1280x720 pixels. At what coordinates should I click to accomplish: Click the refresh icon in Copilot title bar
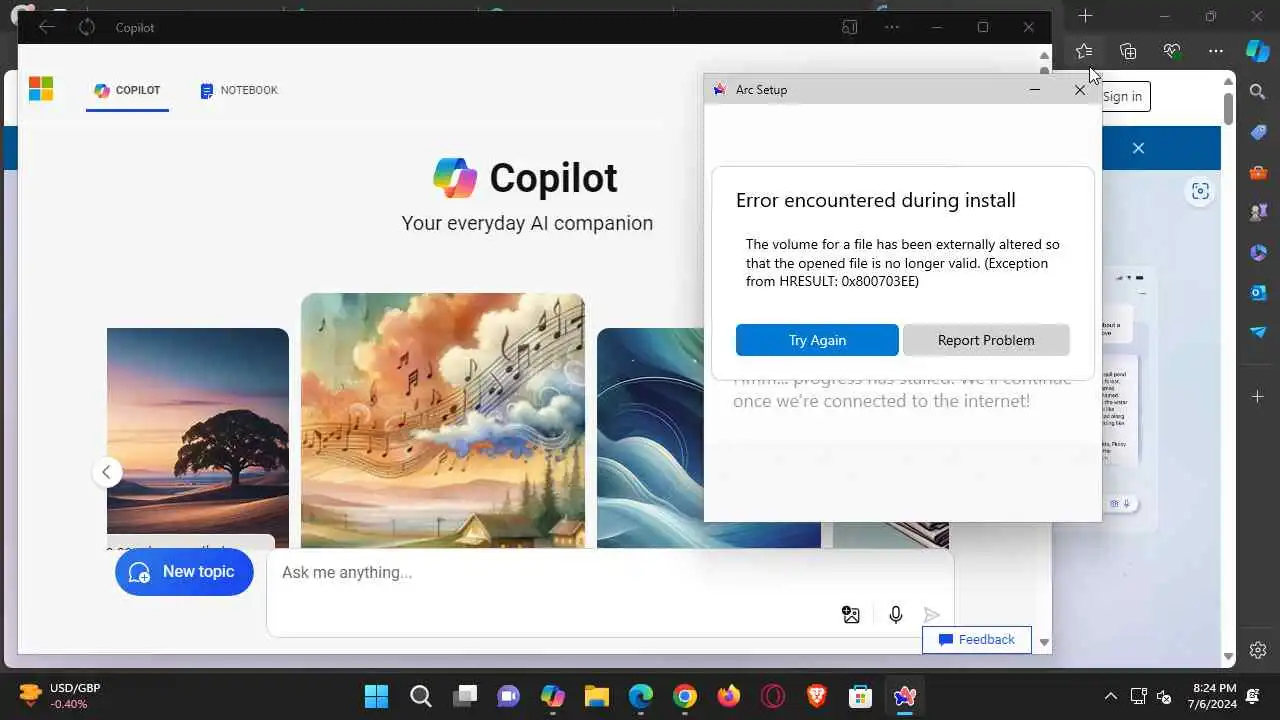tap(87, 27)
